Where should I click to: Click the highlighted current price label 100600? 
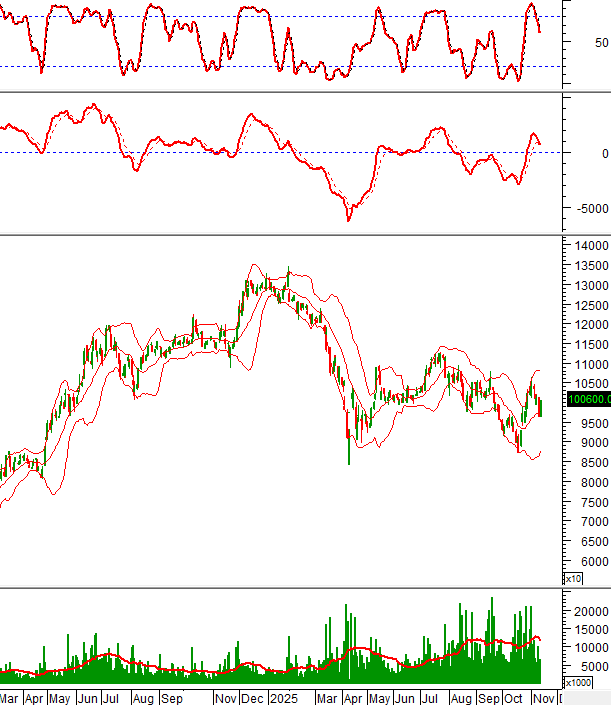point(587,399)
